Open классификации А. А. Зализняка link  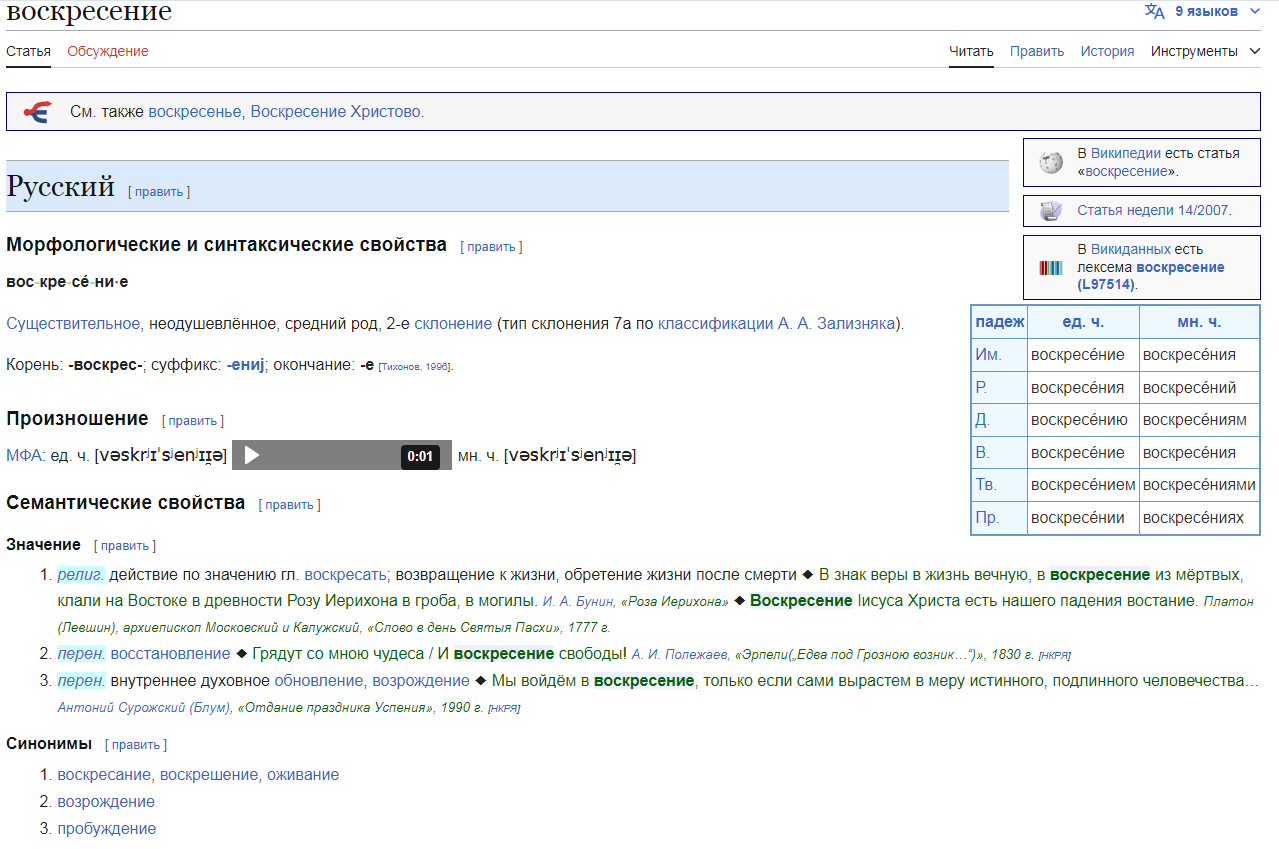tap(776, 324)
